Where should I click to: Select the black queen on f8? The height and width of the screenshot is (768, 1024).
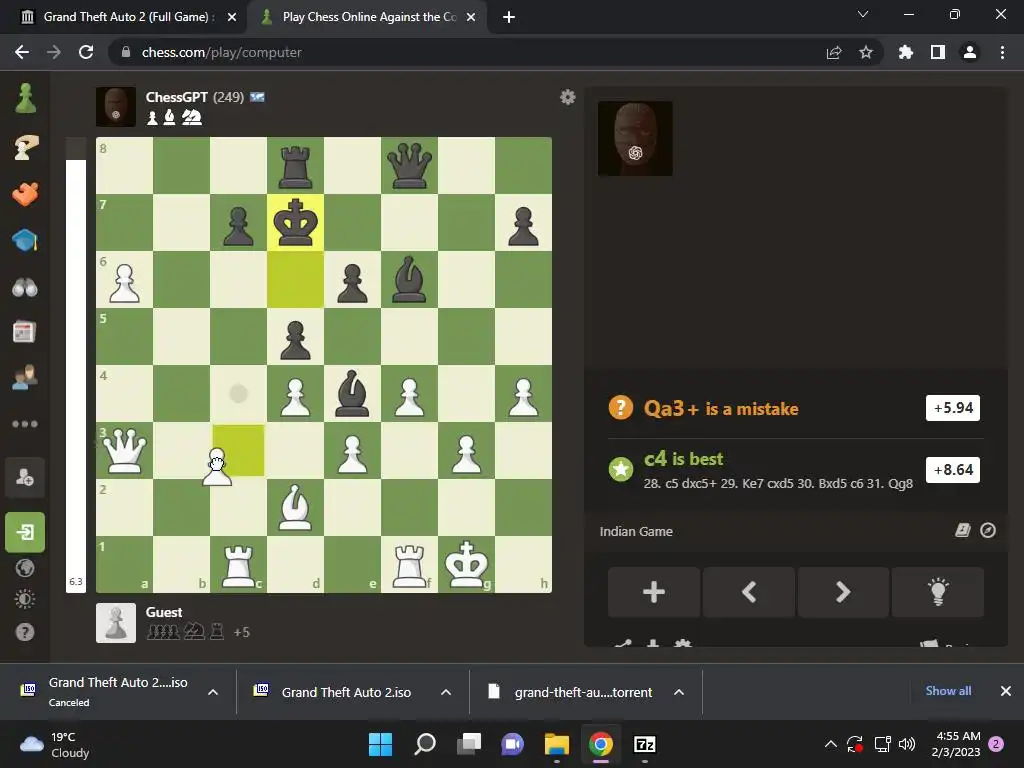[x=409, y=166]
